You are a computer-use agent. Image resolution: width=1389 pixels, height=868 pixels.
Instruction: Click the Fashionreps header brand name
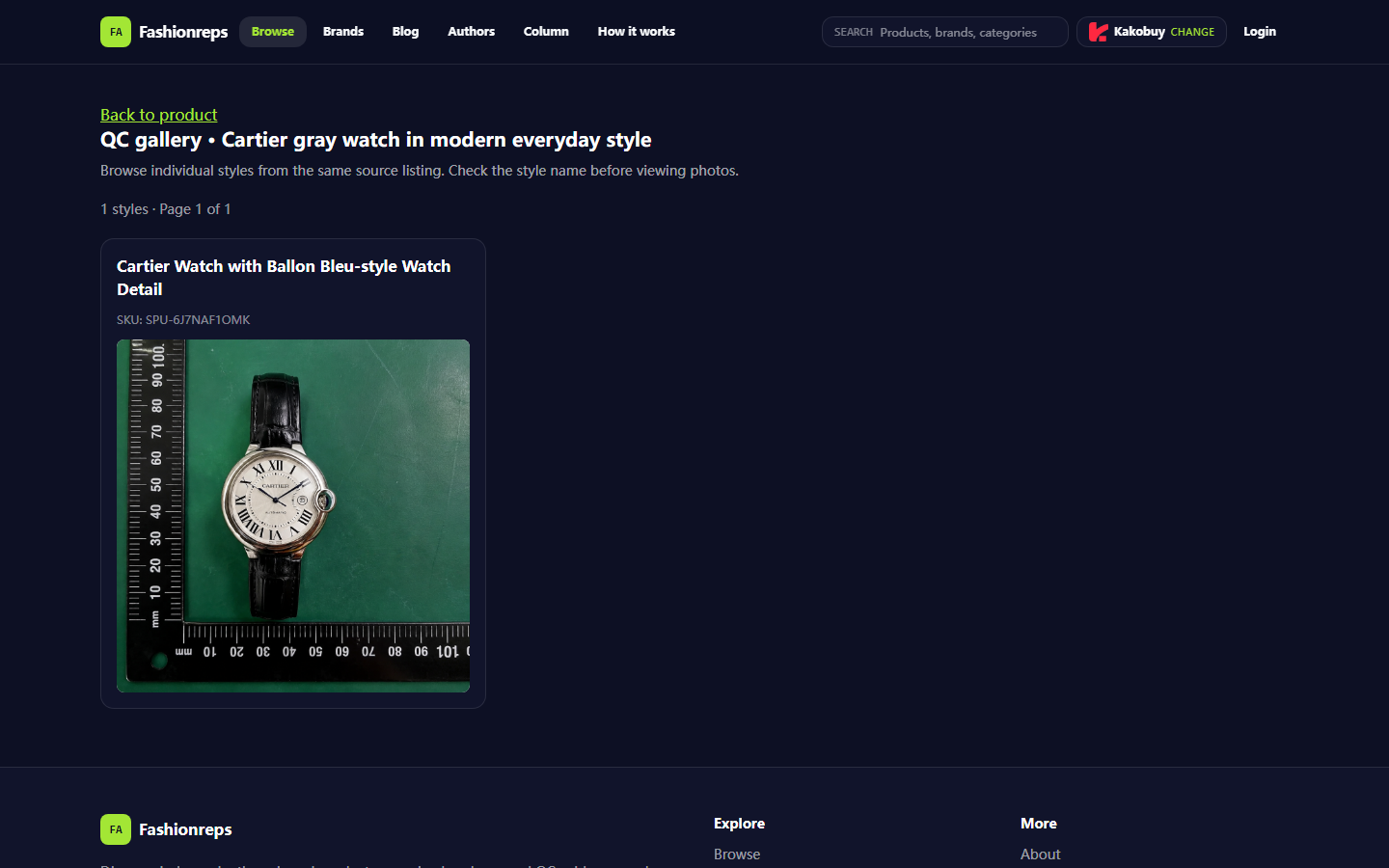183,32
